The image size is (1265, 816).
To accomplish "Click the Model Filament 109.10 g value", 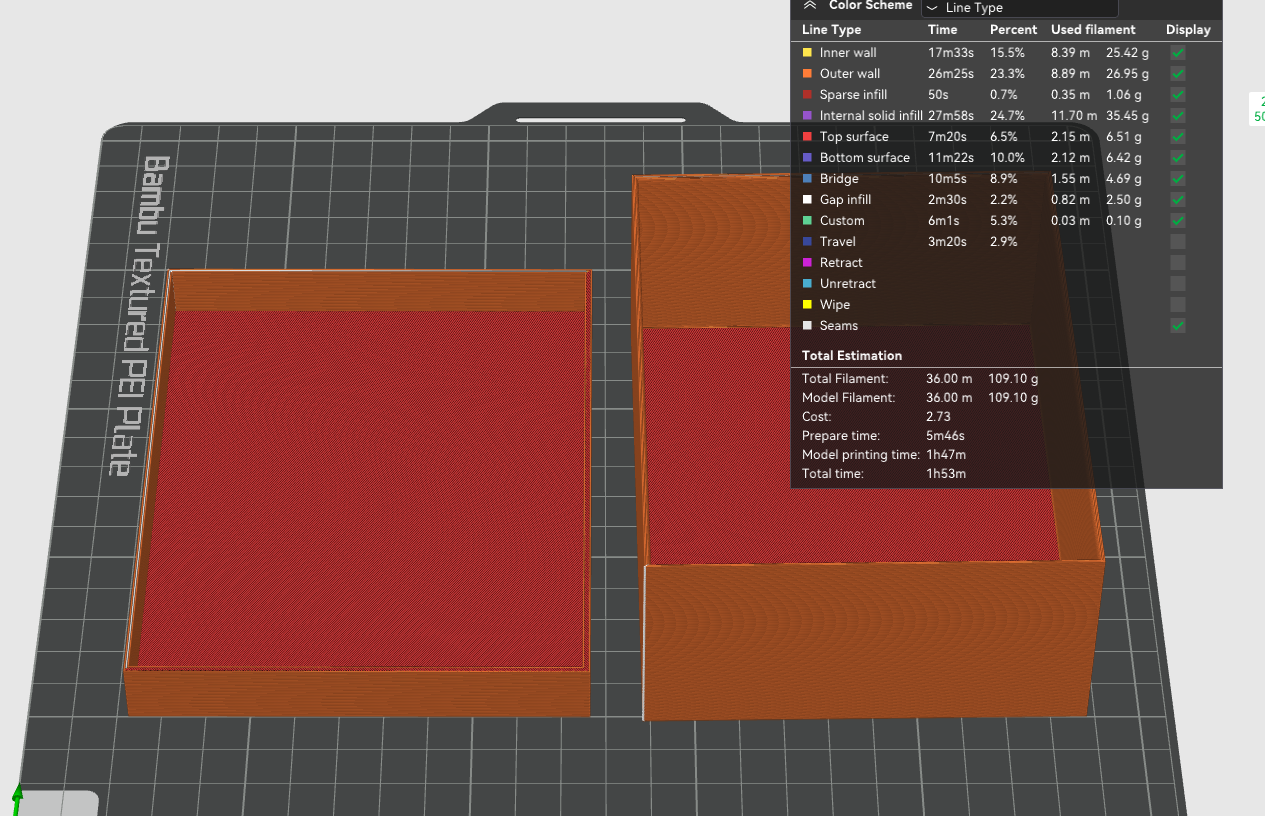I will 1014,397.
